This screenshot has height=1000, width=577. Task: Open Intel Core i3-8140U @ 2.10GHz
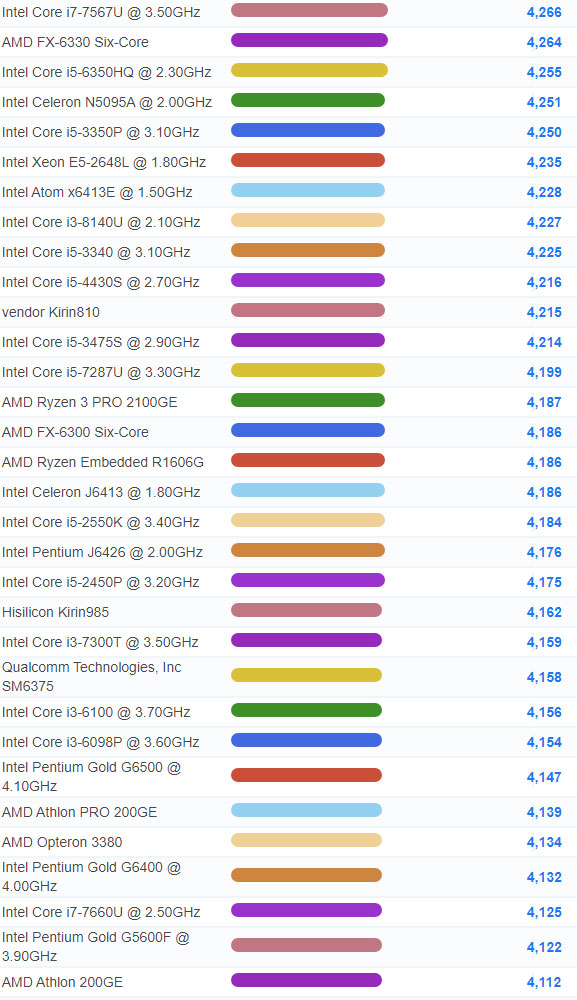(101, 222)
